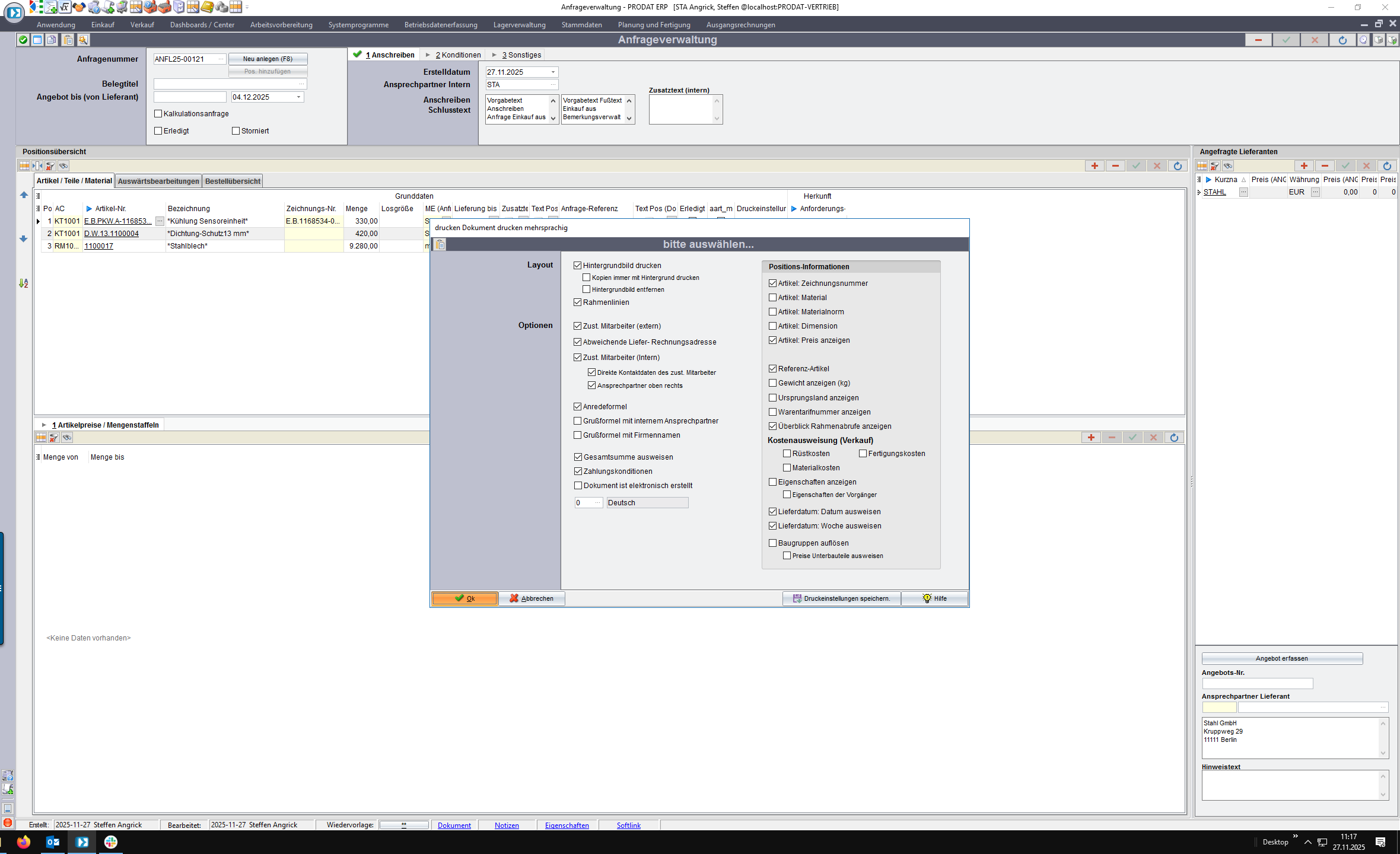Click the yellow address book icon

point(206,7)
